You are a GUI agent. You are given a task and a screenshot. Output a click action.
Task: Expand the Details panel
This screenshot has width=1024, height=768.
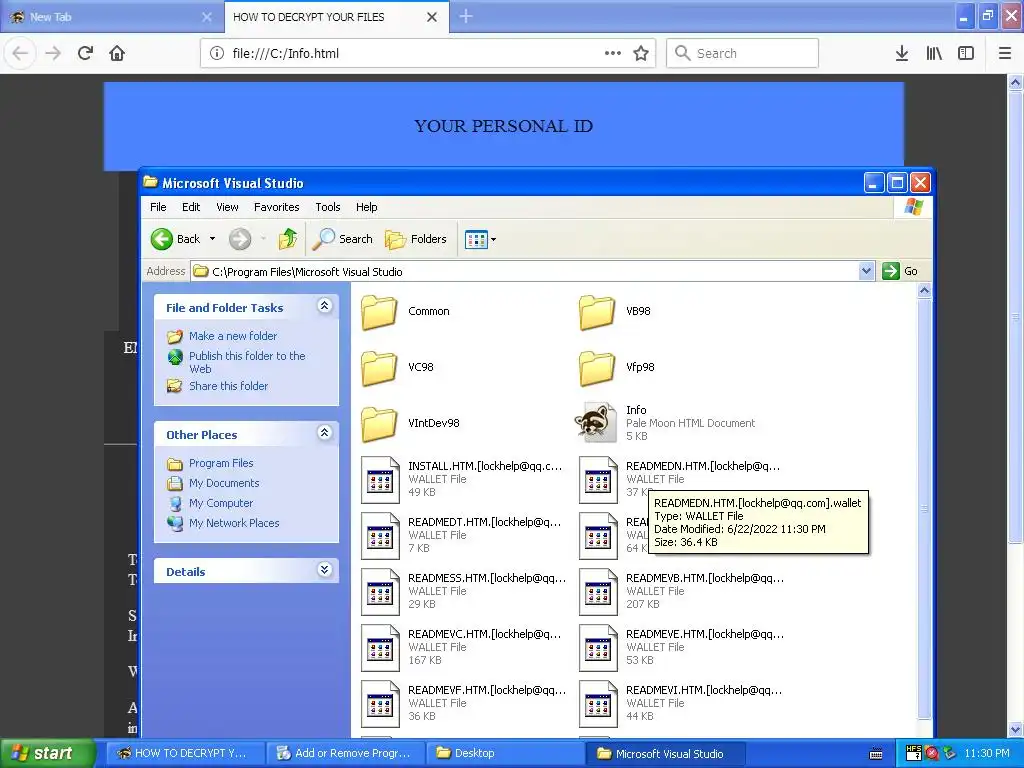[x=325, y=569]
